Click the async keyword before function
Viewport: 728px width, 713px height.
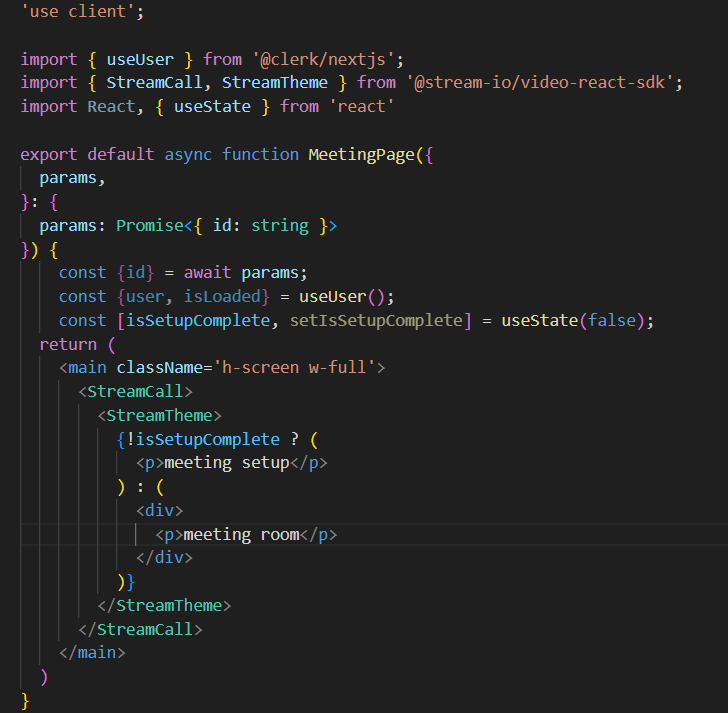pos(184,154)
